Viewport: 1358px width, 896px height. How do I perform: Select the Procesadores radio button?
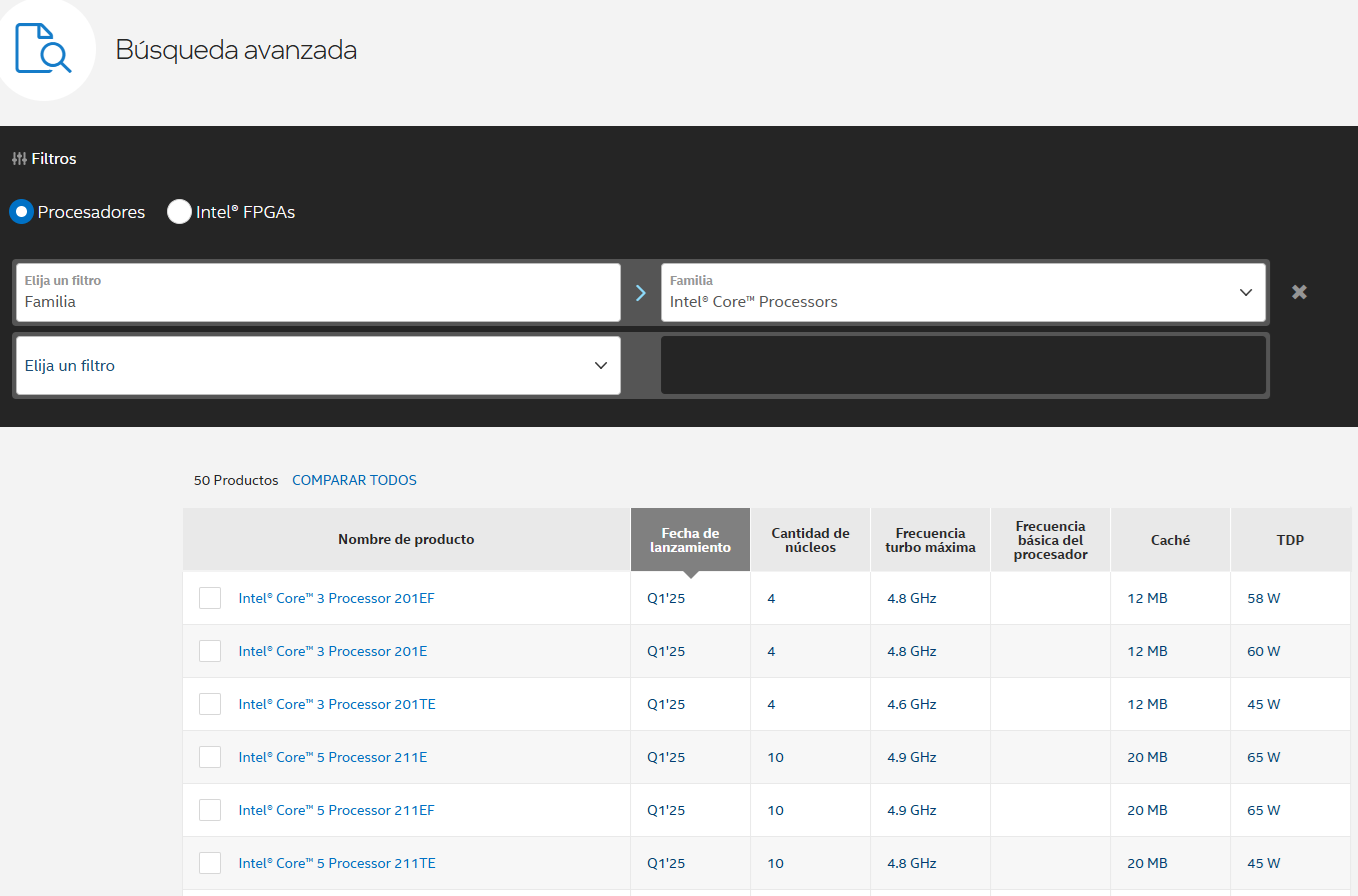(x=21, y=212)
